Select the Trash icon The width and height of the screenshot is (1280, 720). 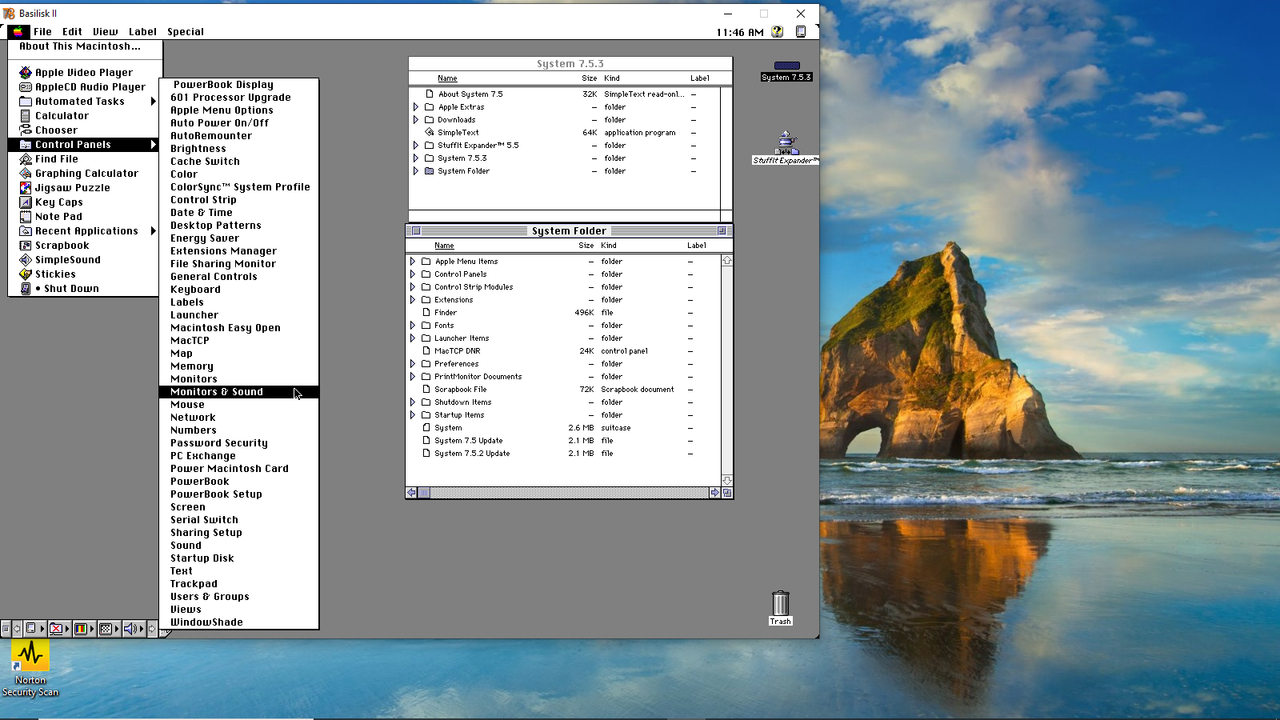[780, 608]
